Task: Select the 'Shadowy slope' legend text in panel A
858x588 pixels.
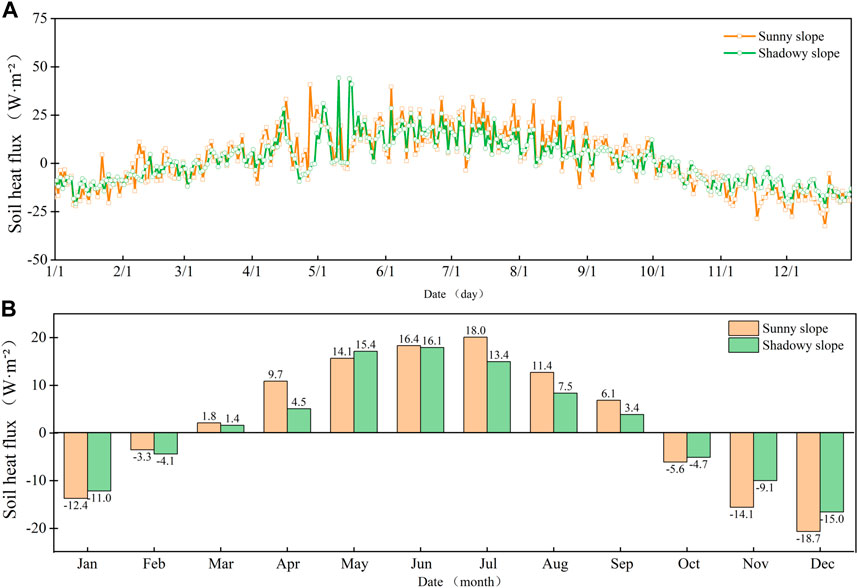Action: [x=798, y=54]
